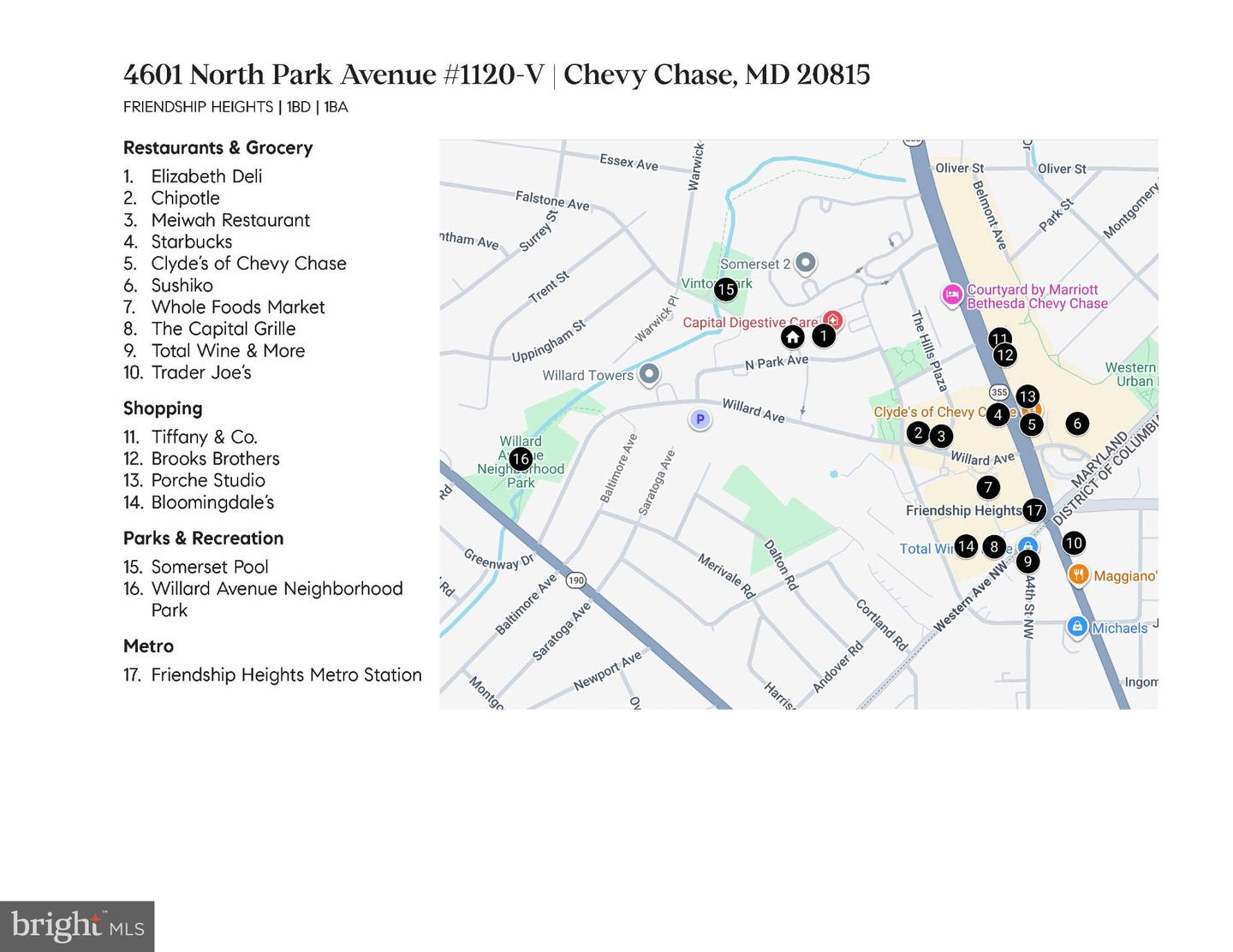Viewport: 1233px width, 952px height.
Task: Click map marker number 6
Action: (x=1077, y=423)
